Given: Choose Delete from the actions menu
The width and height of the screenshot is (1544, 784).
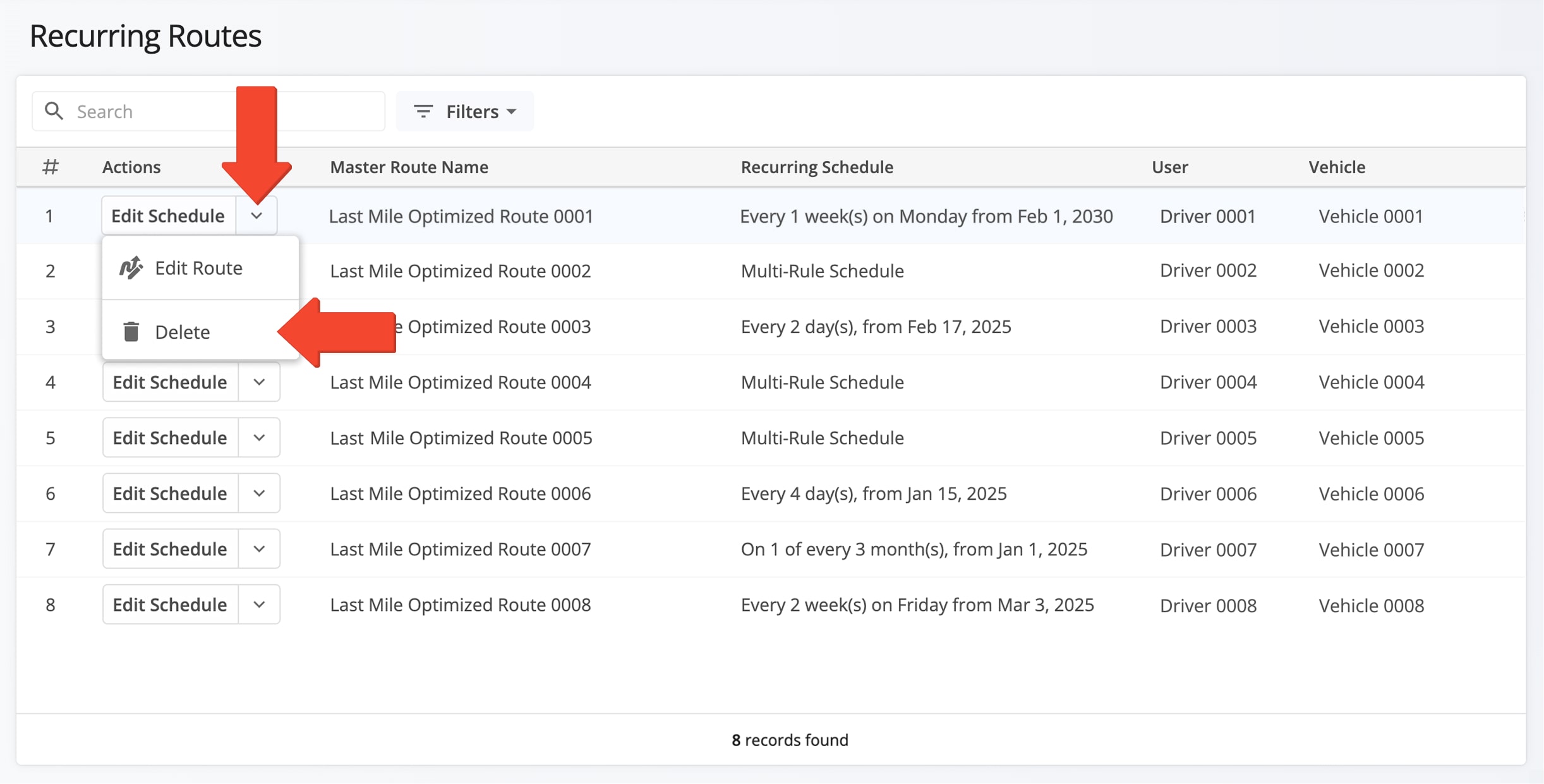Looking at the screenshot, I should pyautogui.click(x=200, y=332).
